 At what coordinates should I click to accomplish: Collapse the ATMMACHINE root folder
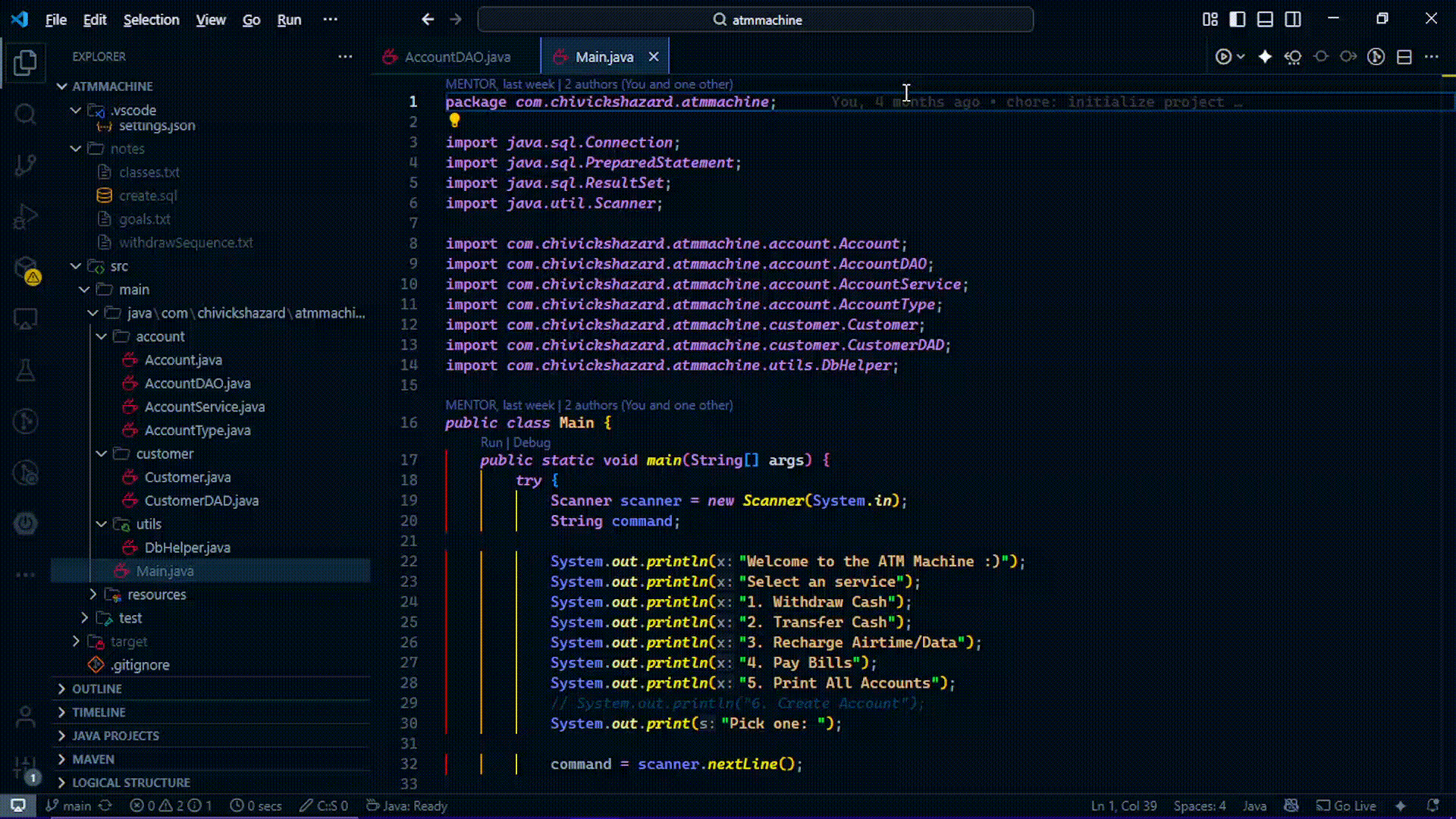(x=62, y=86)
